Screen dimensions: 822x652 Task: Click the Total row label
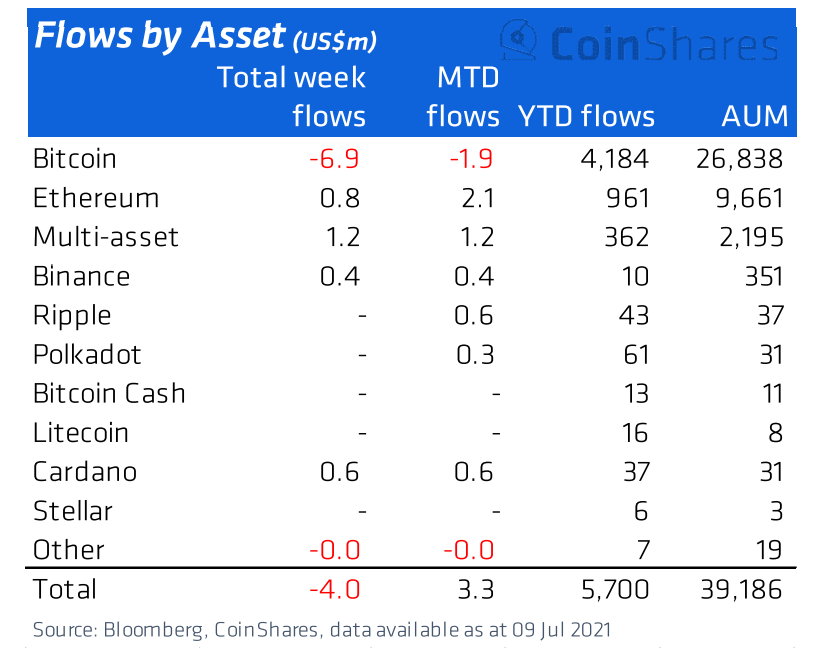[x=65, y=588]
